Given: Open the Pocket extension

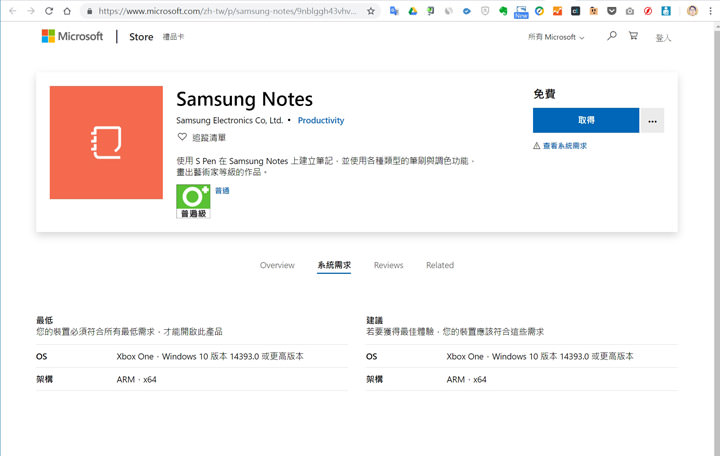Looking at the screenshot, I should pos(612,11).
